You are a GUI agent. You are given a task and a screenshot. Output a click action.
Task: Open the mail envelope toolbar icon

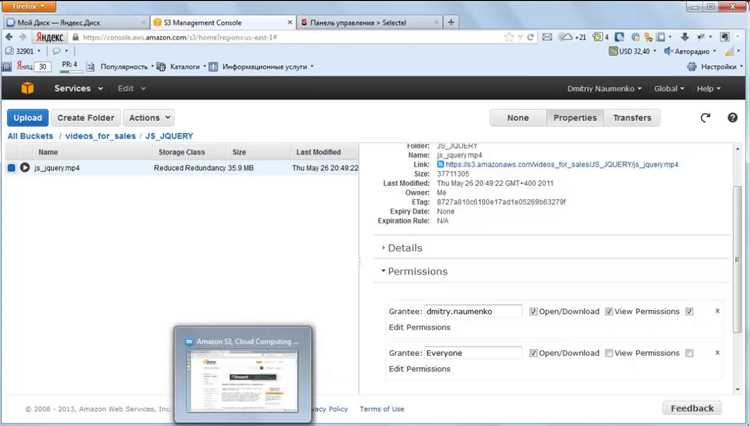click(547, 37)
